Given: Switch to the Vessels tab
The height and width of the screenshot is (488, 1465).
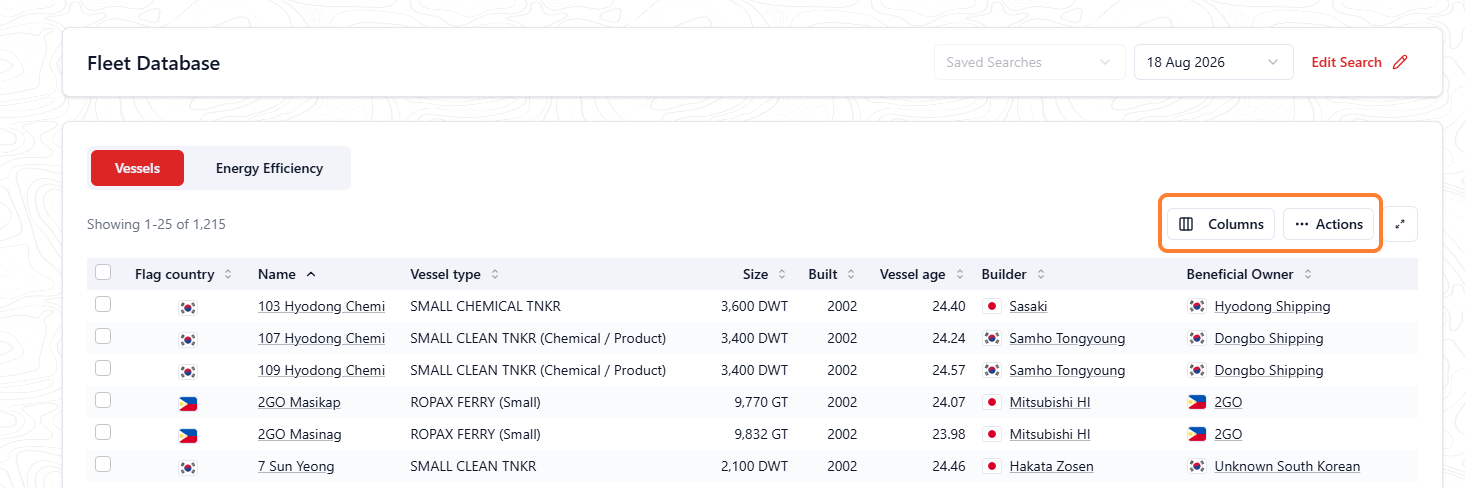Looking at the screenshot, I should [x=137, y=168].
